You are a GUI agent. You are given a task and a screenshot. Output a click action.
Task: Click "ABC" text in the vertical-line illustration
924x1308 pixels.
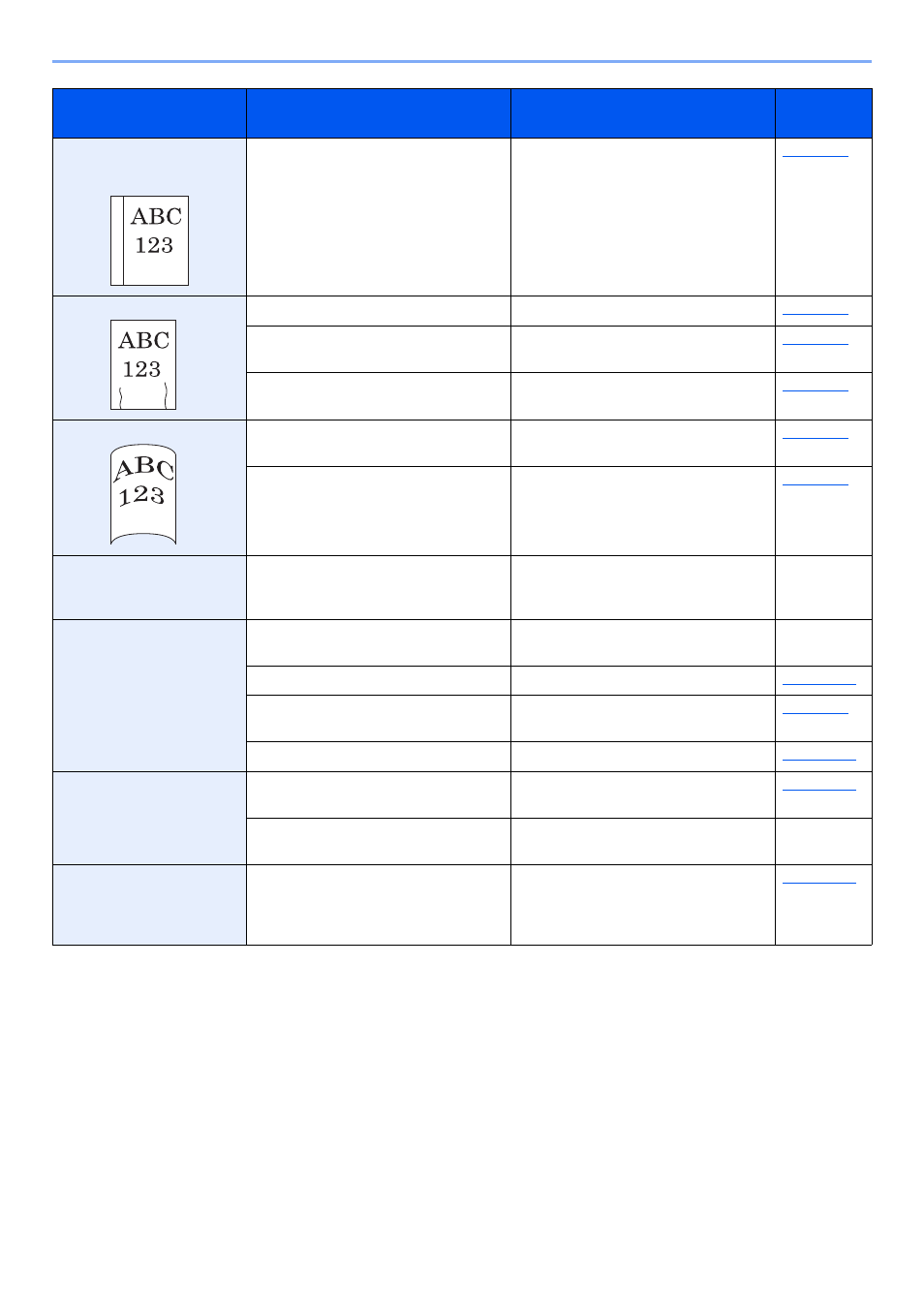(156, 216)
